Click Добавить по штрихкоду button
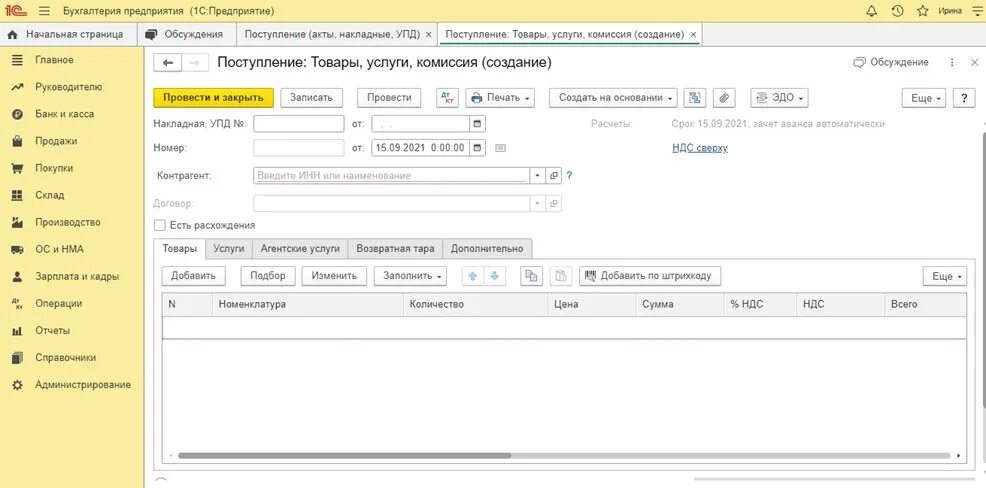 [650, 275]
